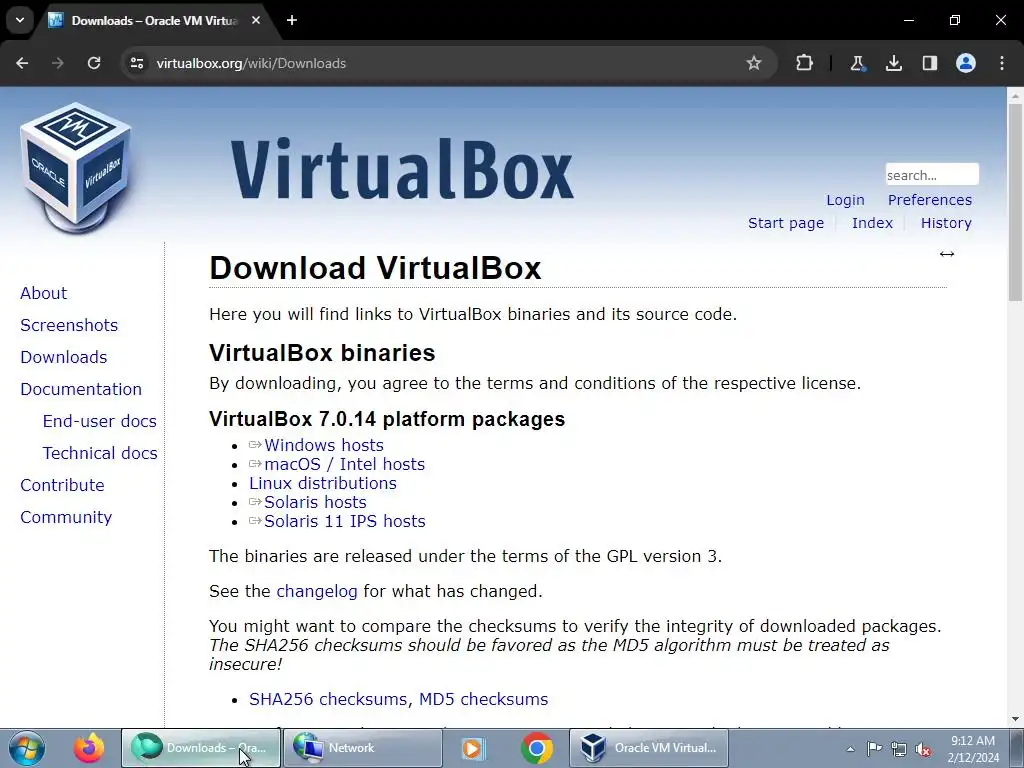This screenshot has width=1024, height=768.
Task: Bookmark this page with the star icon
Action: (x=754, y=63)
